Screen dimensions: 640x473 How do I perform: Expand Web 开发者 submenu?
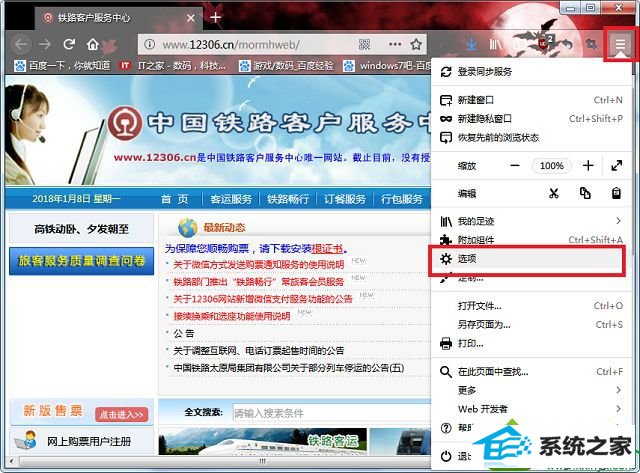531,409
